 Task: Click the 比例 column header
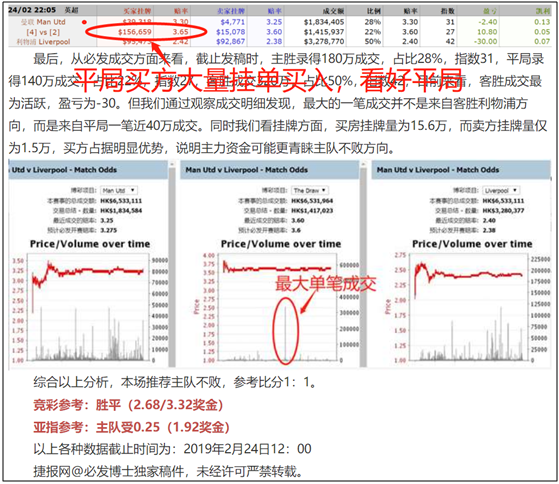(x=374, y=11)
